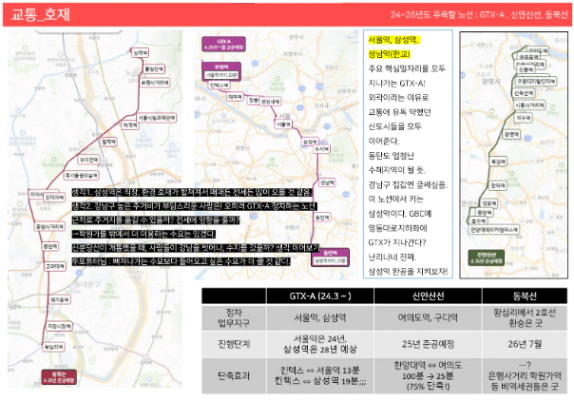Screen dimensions: 574x401
Task: Click the 25년 준공예정 table cell
Action: 428,344
